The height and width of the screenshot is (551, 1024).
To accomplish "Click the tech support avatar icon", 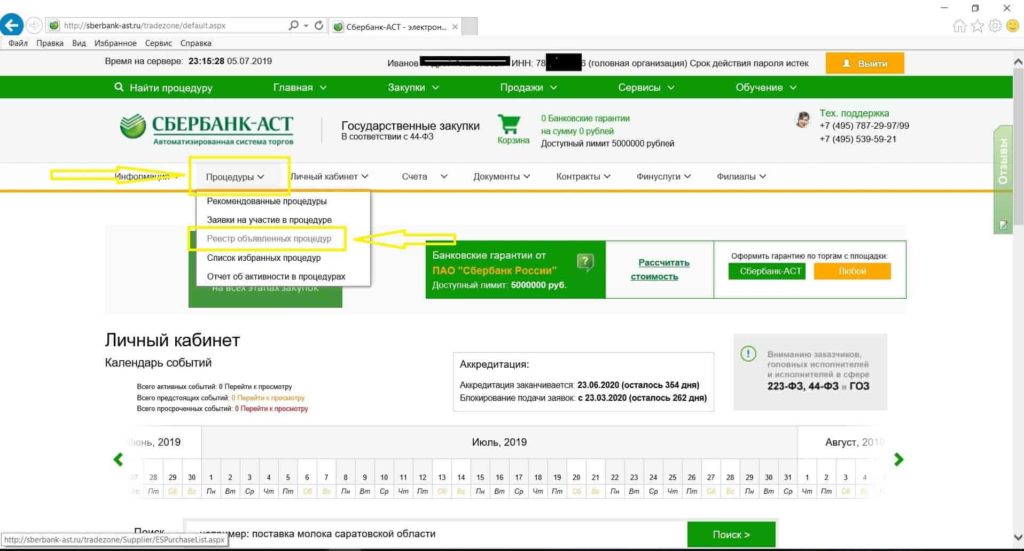I will coord(803,119).
